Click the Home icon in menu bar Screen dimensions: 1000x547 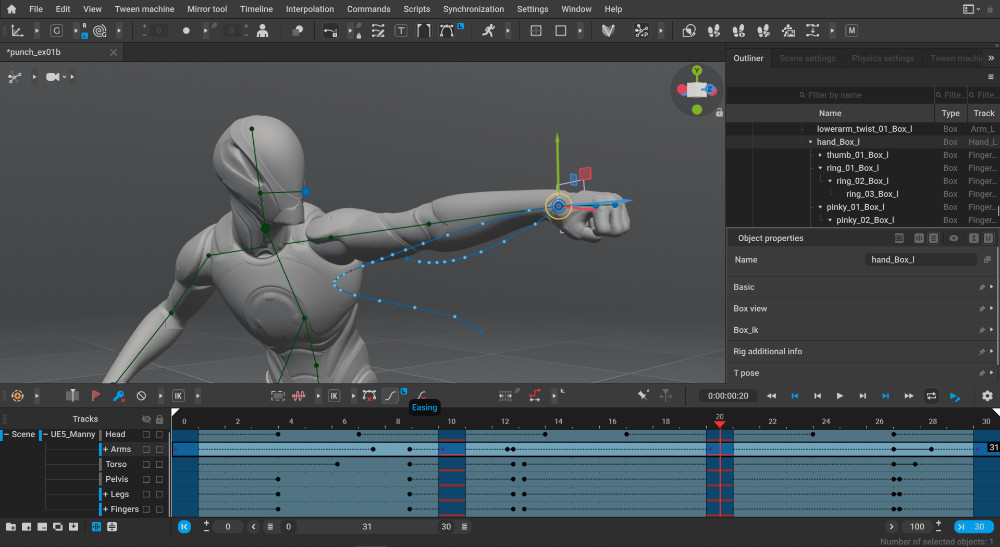(11, 9)
